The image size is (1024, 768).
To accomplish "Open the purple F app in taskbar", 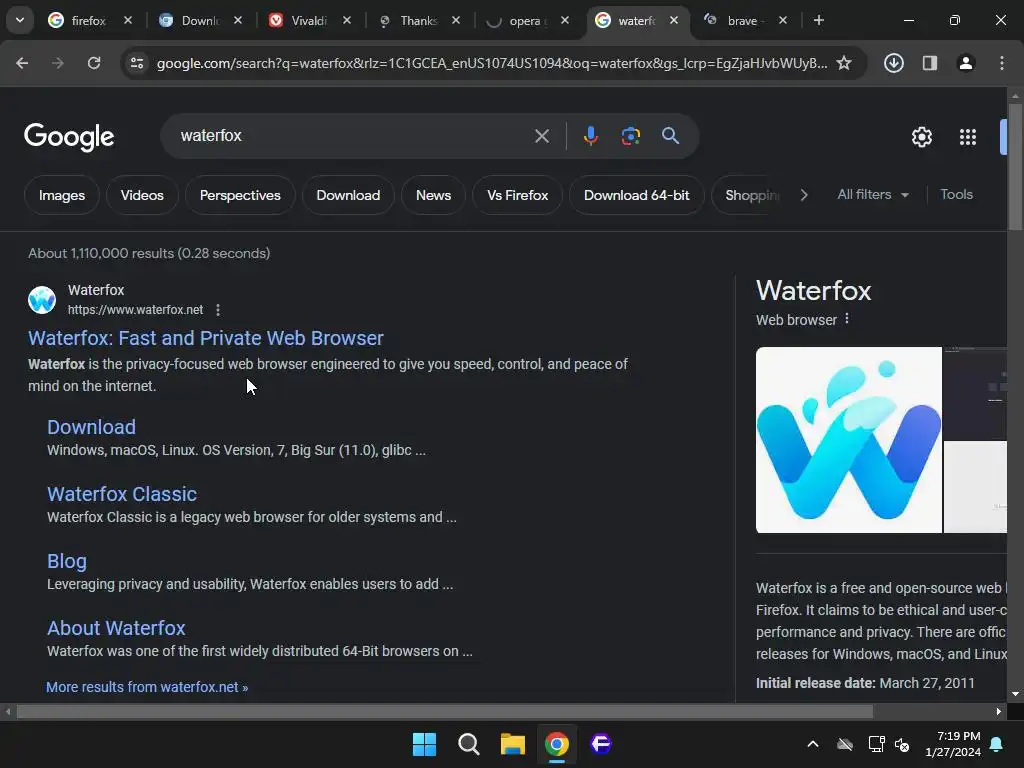I will [601, 744].
